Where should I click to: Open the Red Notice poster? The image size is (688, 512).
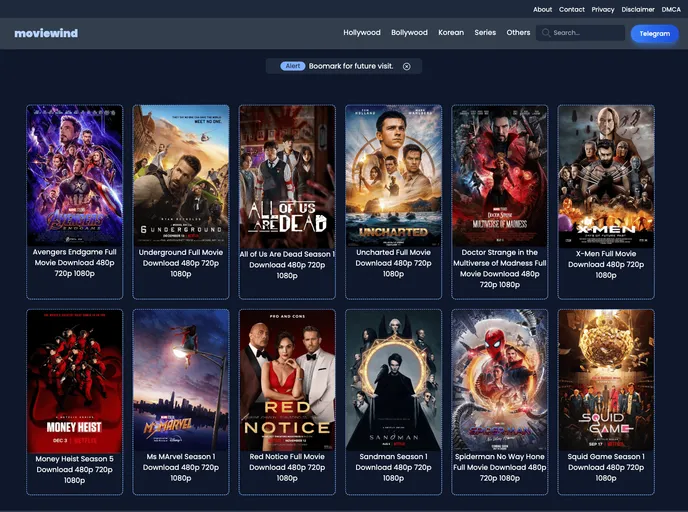[x=287, y=380]
